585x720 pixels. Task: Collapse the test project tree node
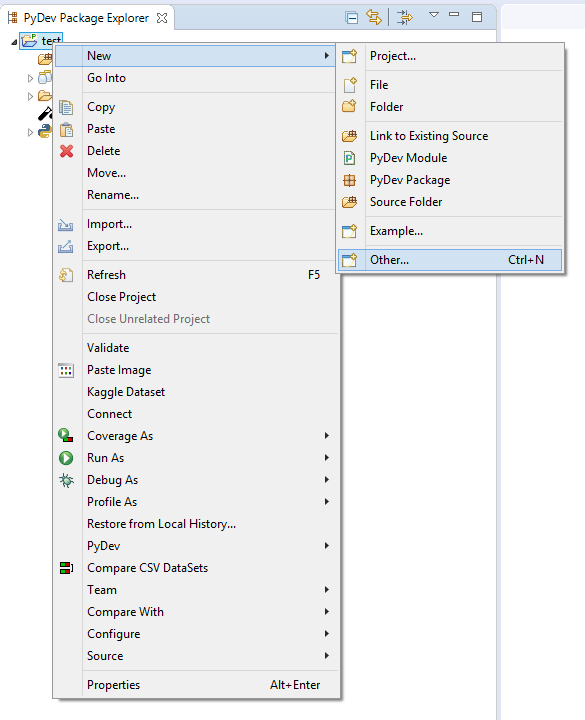[x=14, y=42]
